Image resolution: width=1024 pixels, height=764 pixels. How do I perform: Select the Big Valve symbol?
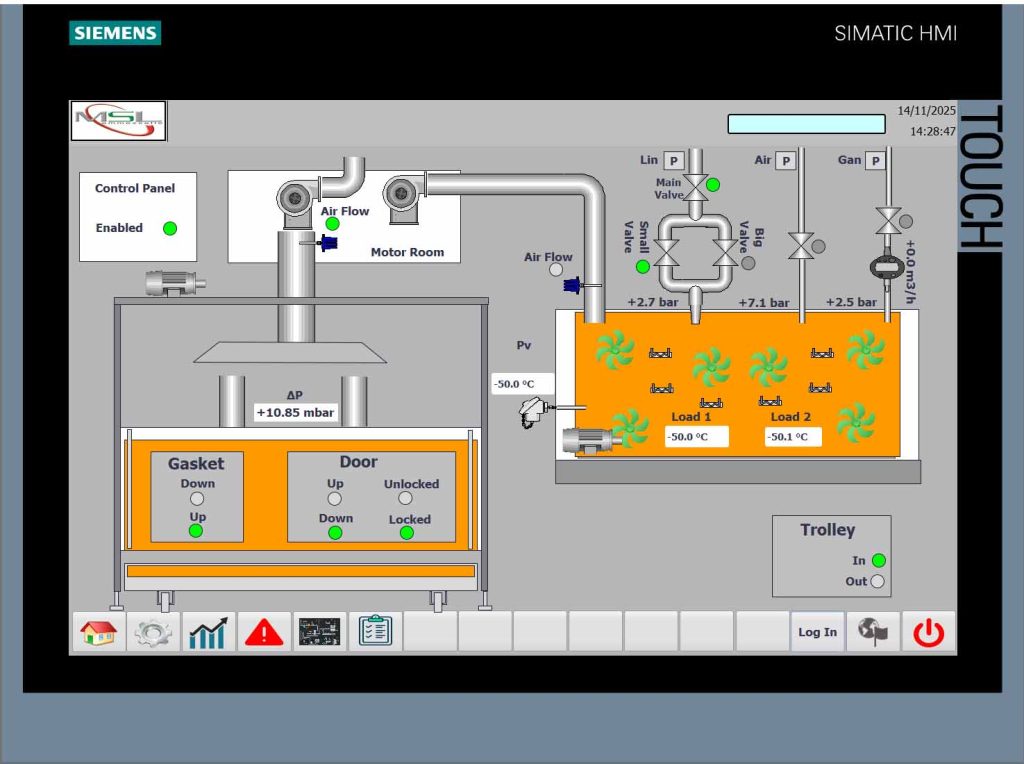724,252
